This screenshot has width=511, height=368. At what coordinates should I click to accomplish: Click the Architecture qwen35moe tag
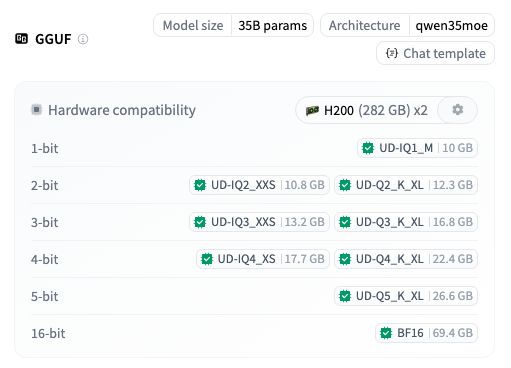[x=407, y=25]
